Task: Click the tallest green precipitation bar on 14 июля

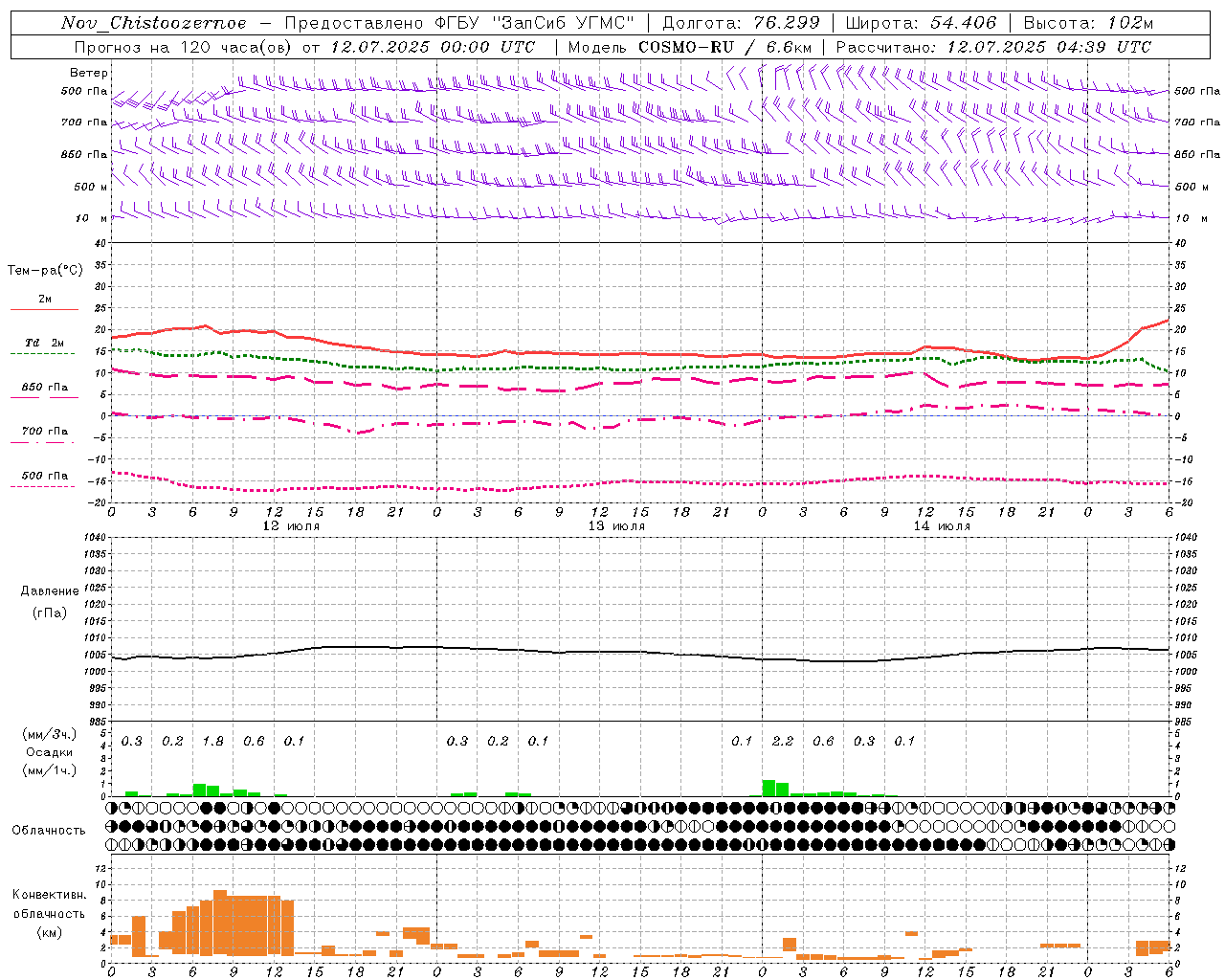Action: coord(768,788)
